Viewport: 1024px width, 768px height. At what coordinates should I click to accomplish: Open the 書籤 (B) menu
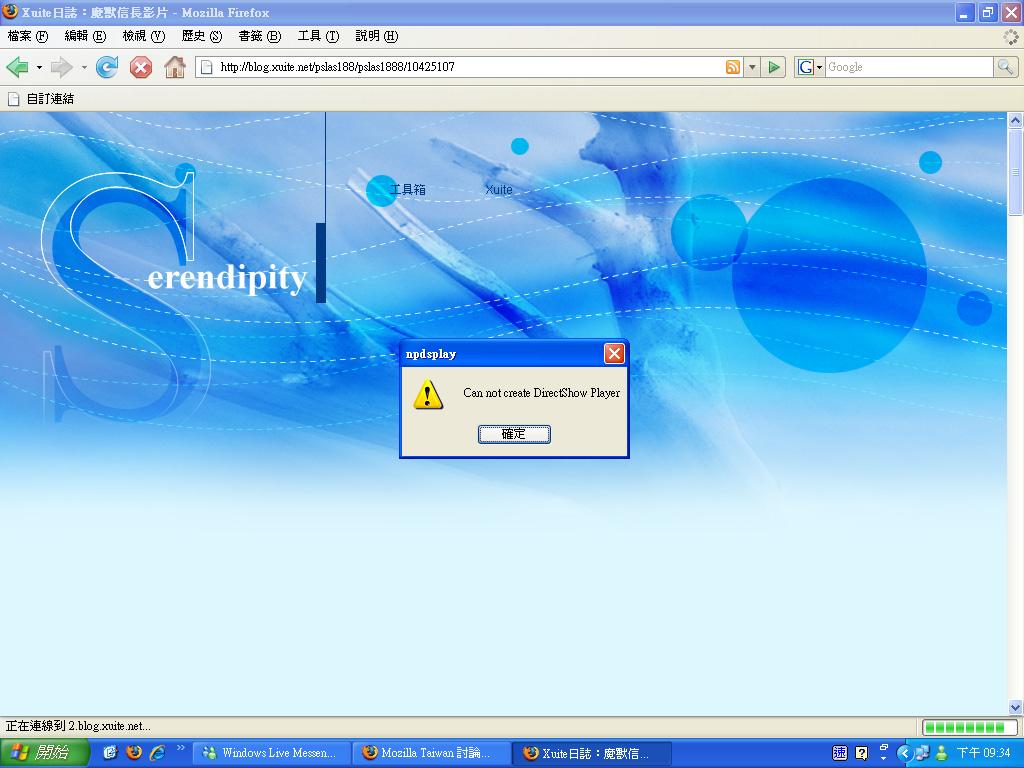click(x=260, y=36)
